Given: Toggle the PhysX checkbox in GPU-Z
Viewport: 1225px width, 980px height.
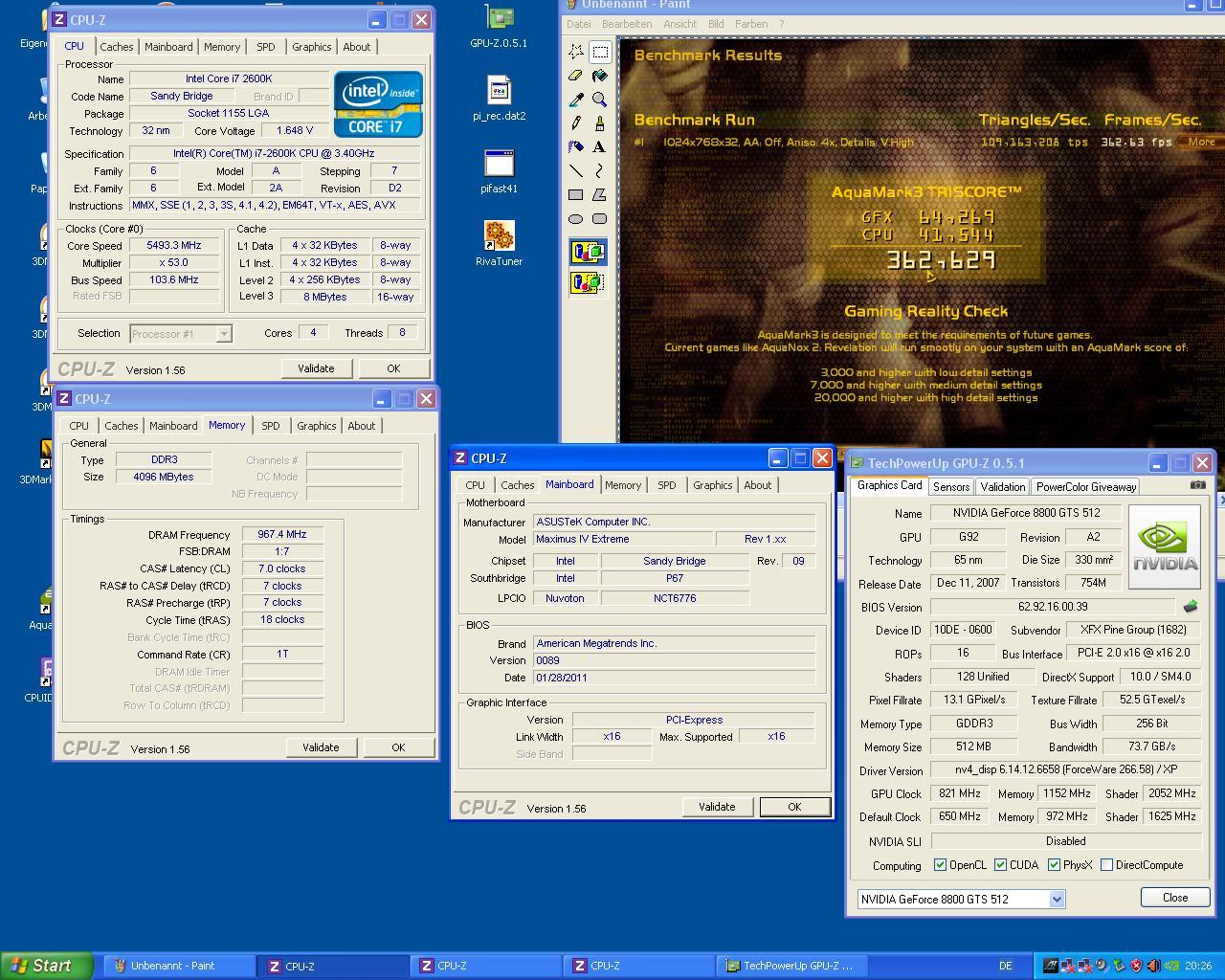Looking at the screenshot, I should pyautogui.click(x=1054, y=865).
